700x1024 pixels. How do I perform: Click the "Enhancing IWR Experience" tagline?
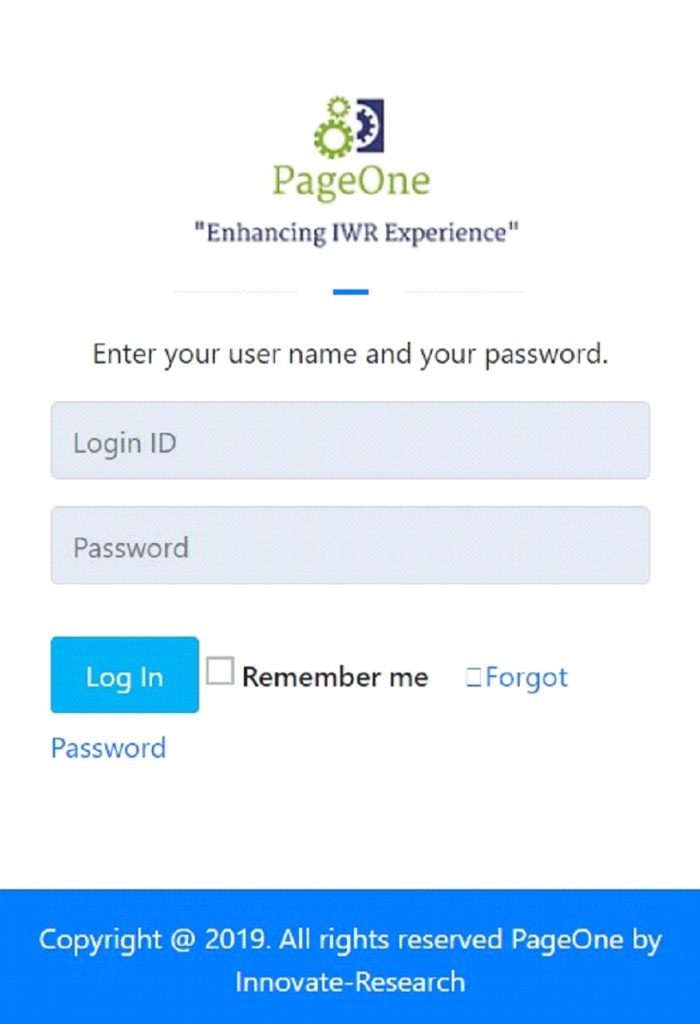356,233
